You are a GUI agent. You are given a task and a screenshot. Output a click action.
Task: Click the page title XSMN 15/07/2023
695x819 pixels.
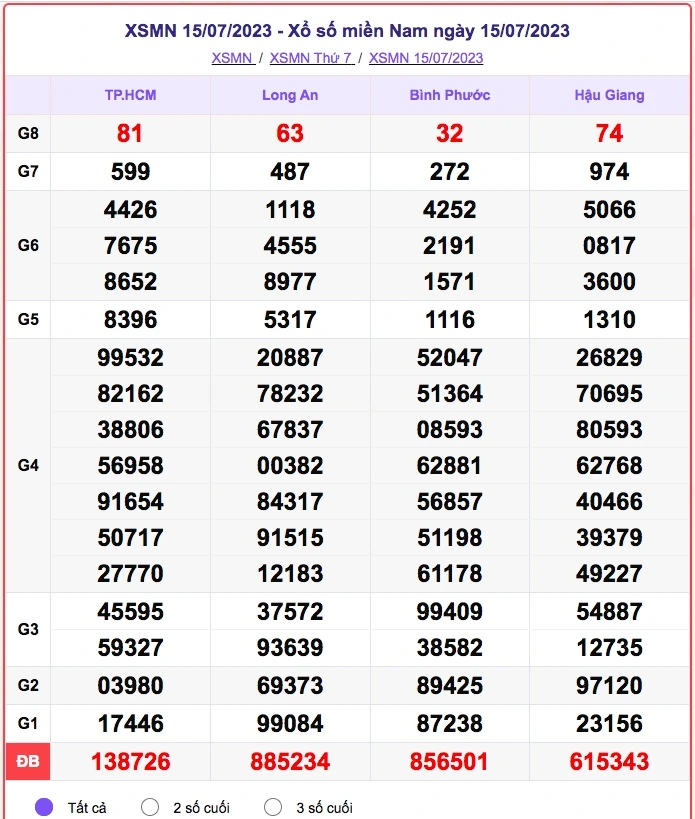coord(347,30)
